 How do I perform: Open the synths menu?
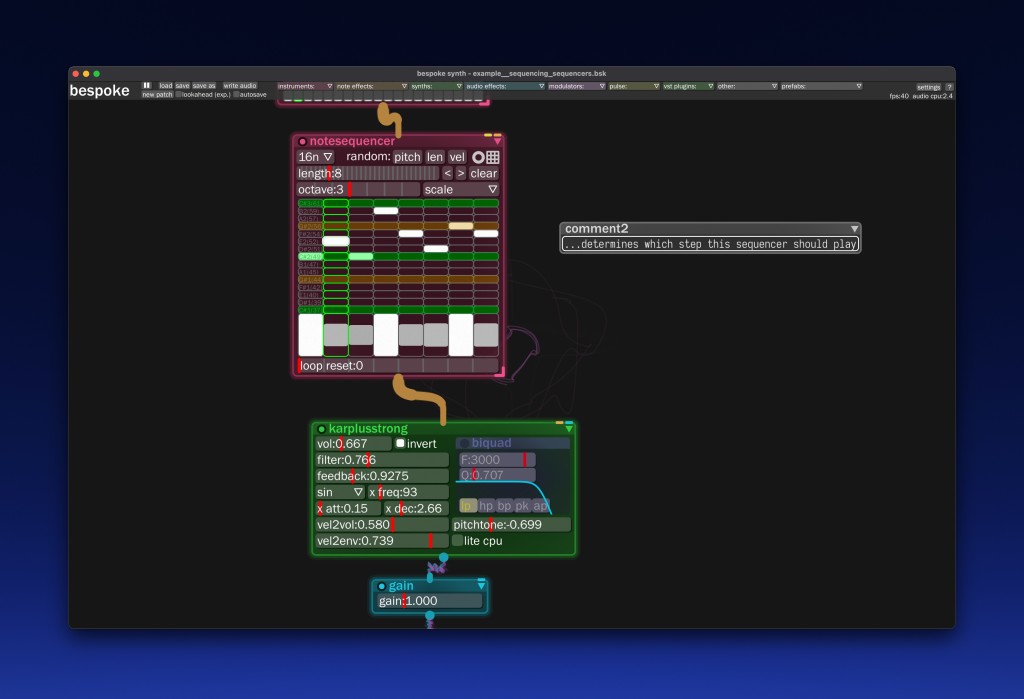click(436, 86)
